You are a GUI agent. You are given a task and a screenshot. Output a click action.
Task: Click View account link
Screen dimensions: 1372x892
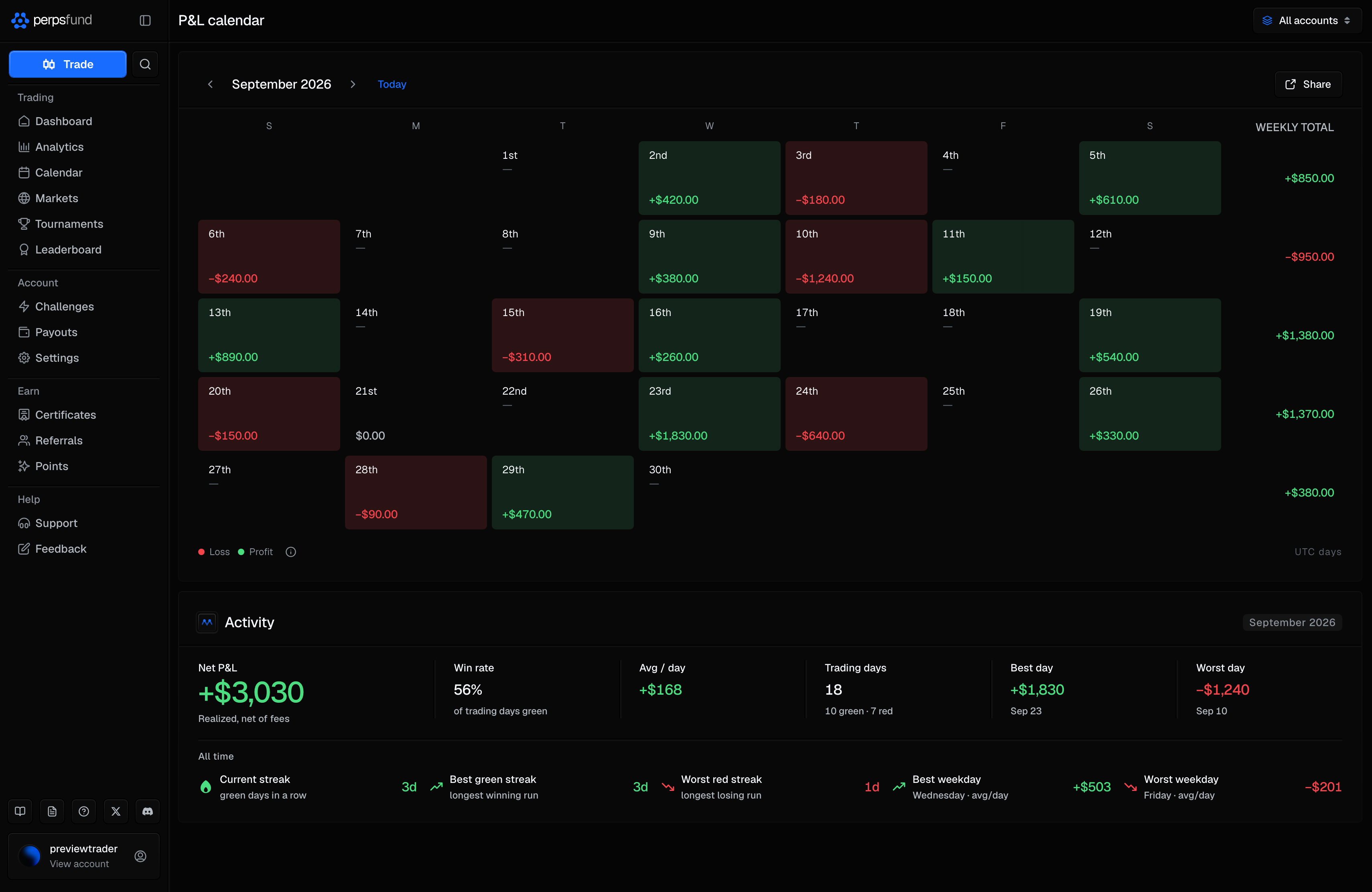pos(79,864)
